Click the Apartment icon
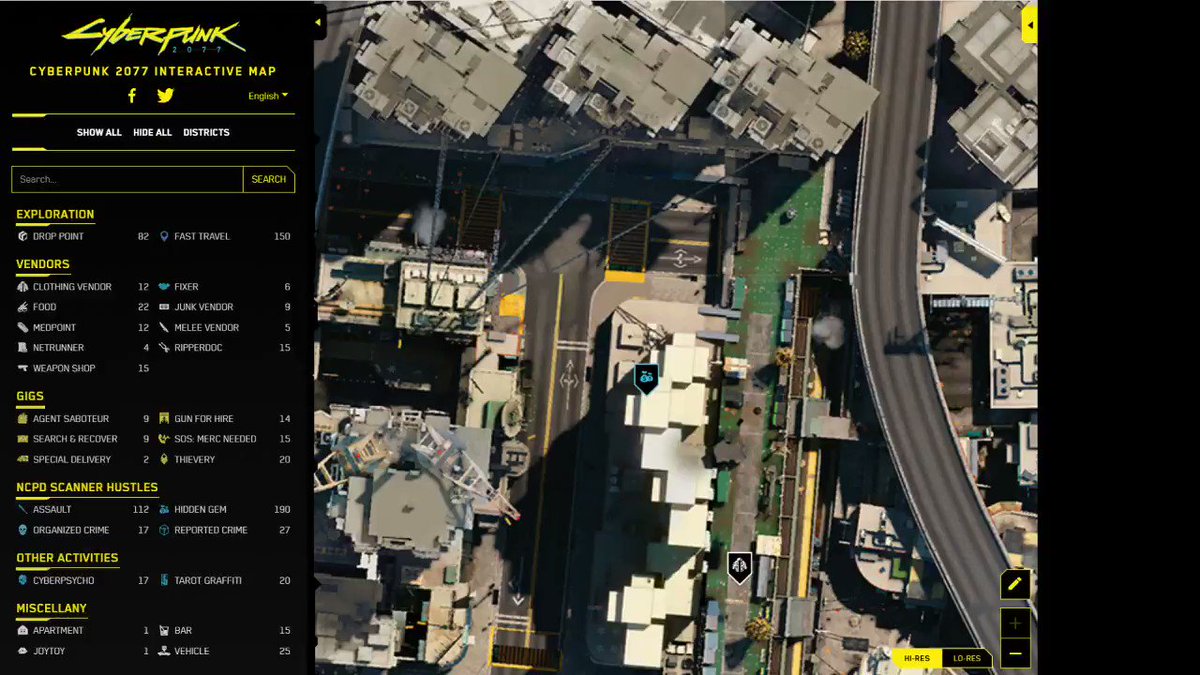This screenshot has width=1200, height=675. click(x=23, y=631)
